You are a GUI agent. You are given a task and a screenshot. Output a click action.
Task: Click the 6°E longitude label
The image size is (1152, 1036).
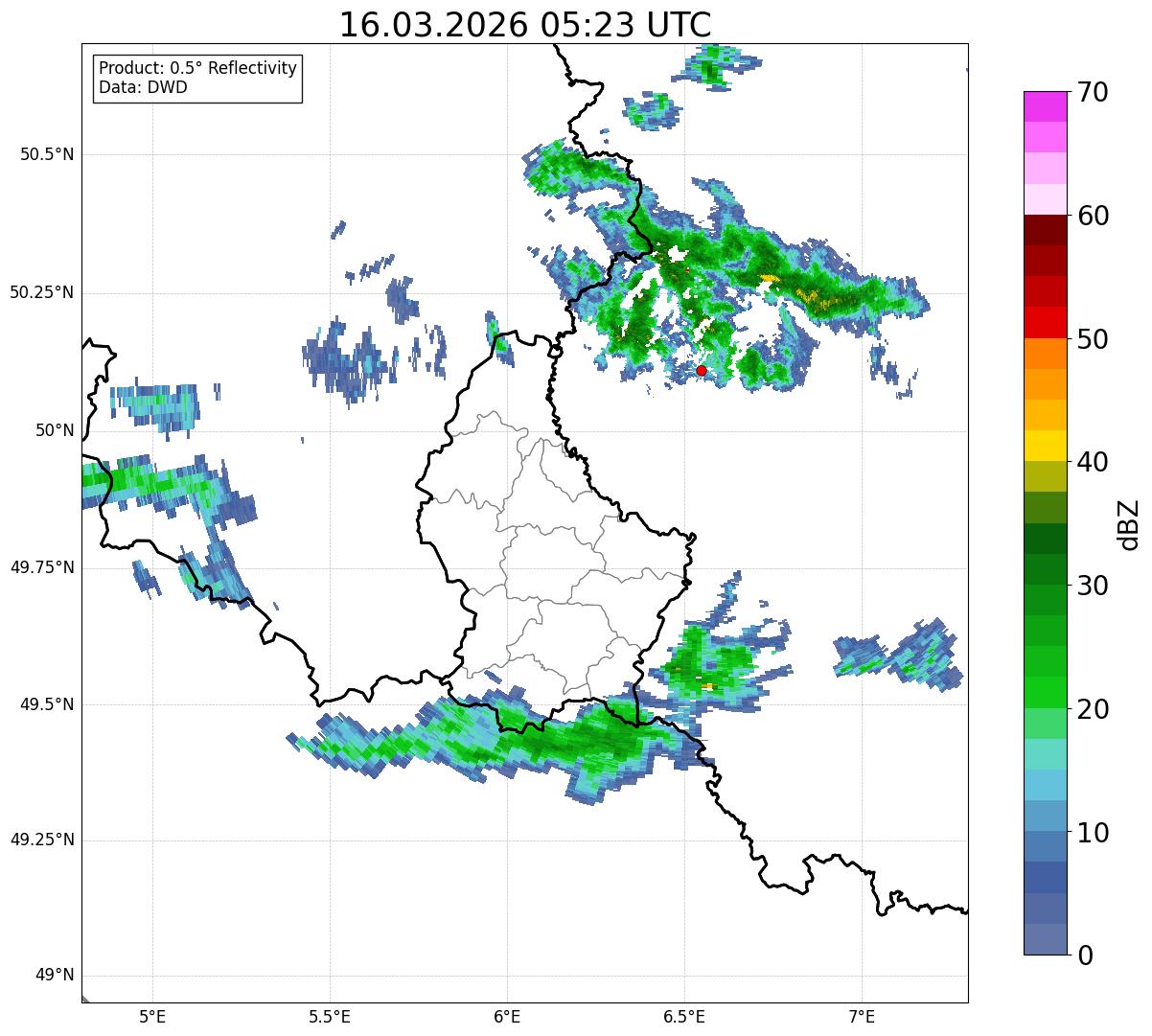[x=507, y=1017]
